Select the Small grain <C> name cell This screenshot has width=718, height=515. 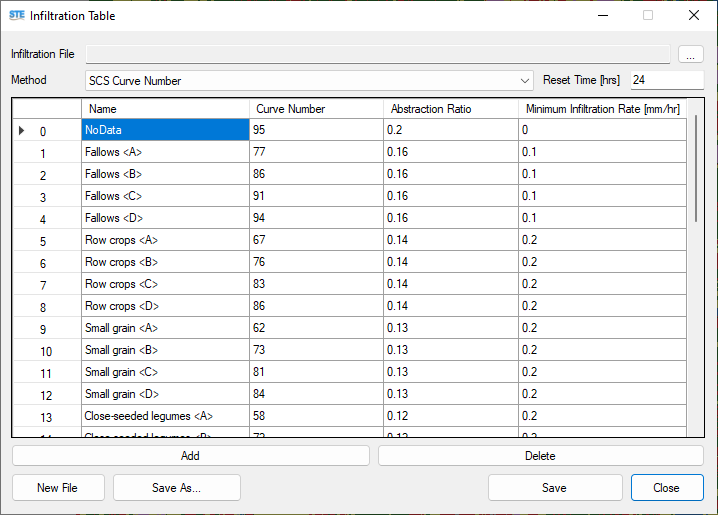click(165, 371)
